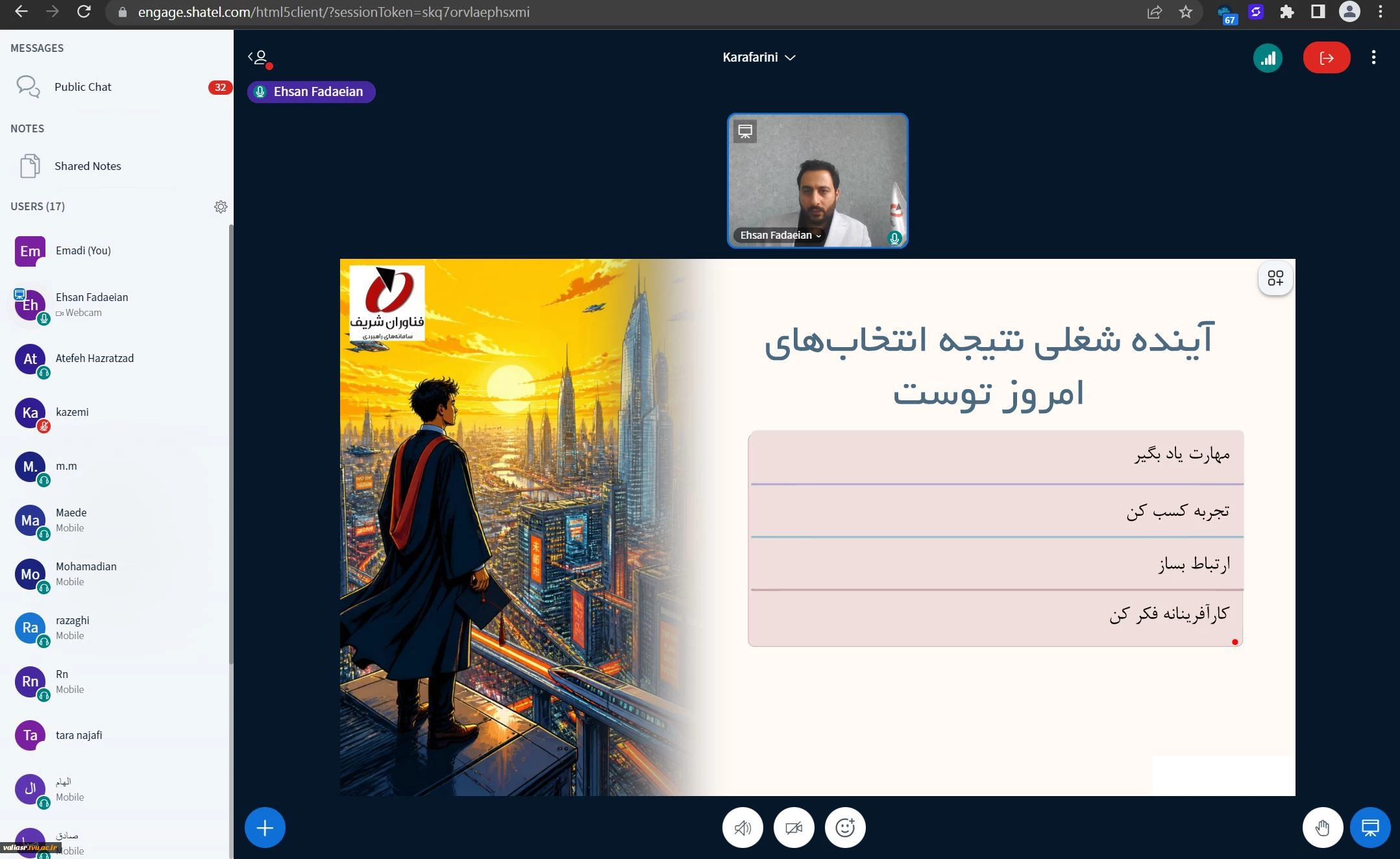Viewport: 1400px width, 859px height.
Task: Select user Rn in the list
Action: (x=117, y=682)
